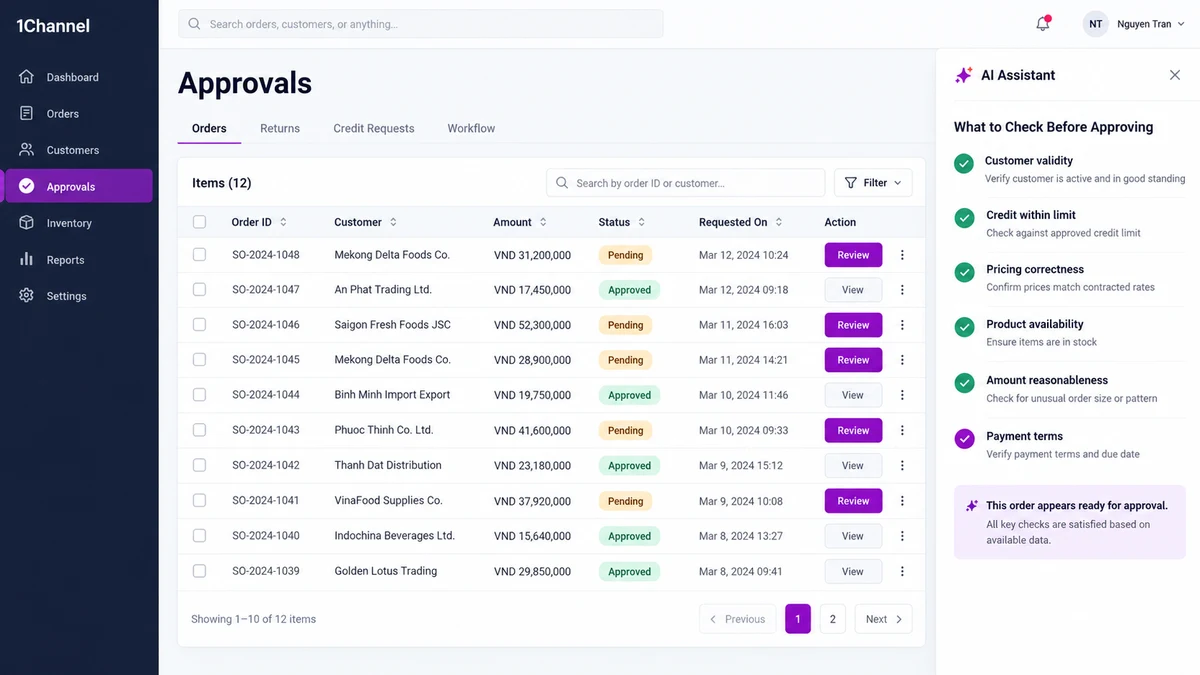
Task: Click the Dashboard home icon
Action: pyautogui.click(x=27, y=77)
